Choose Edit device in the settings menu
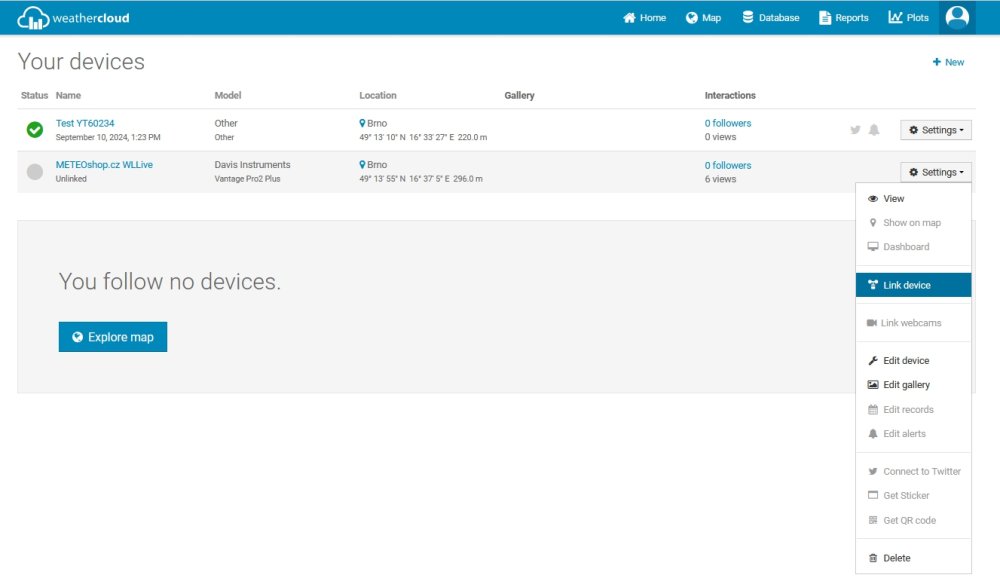The image size is (1000, 581). [906, 361]
